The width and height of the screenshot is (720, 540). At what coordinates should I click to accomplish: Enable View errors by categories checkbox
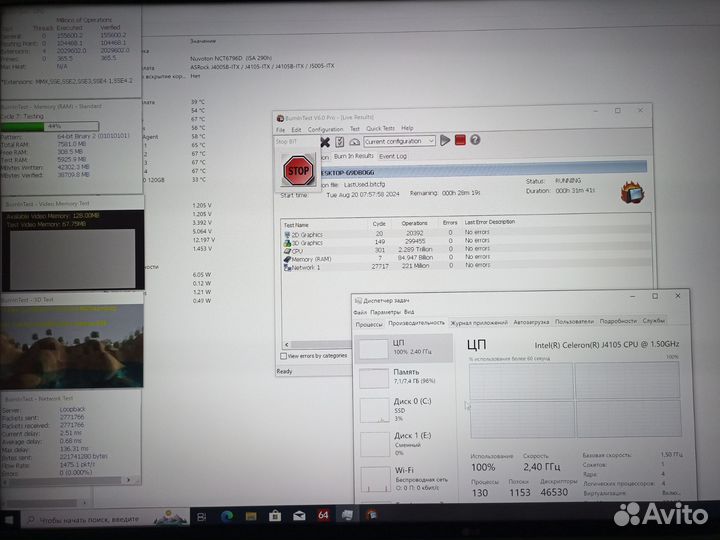(284, 355)
